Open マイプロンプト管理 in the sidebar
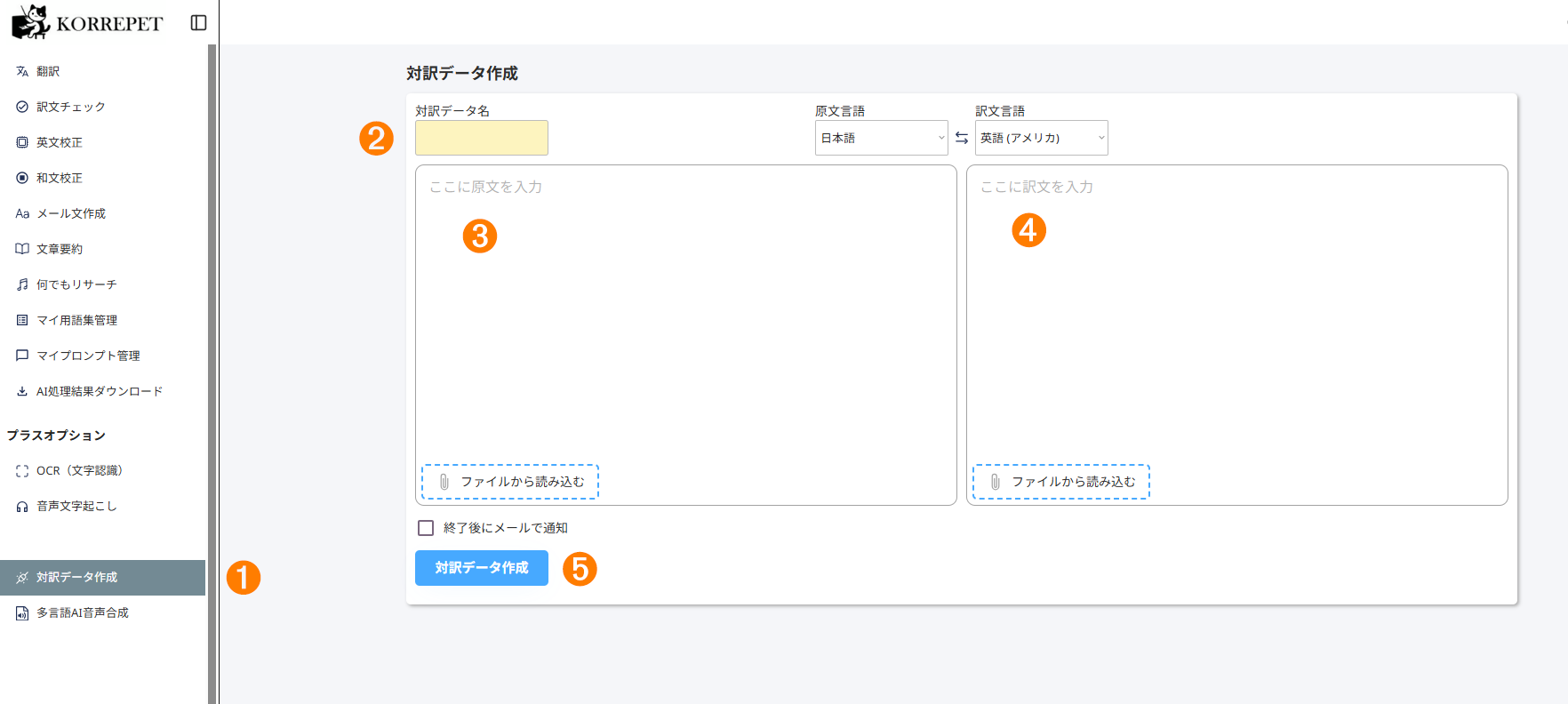Screen dimensions: 1568x704 click(103, 356)
